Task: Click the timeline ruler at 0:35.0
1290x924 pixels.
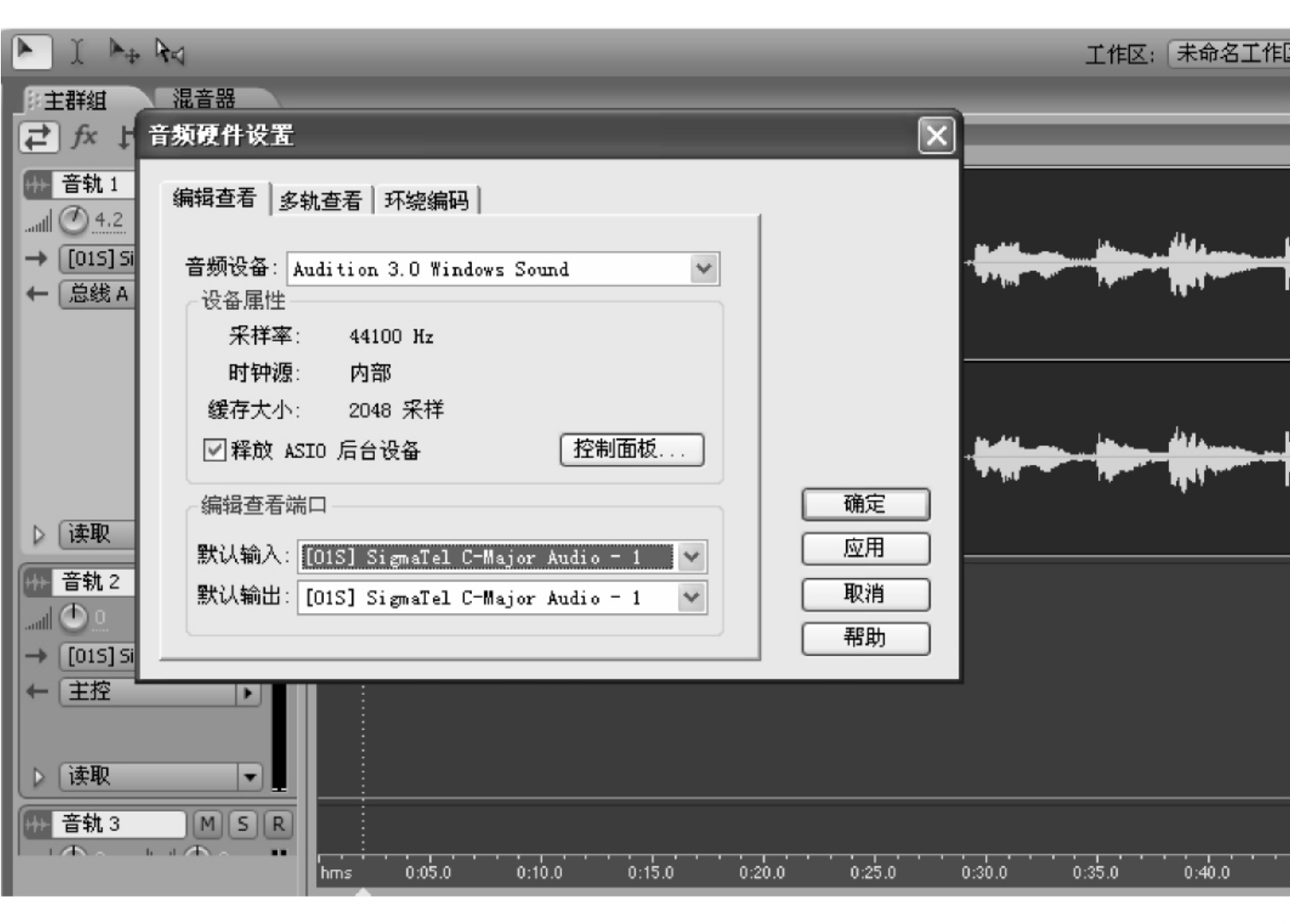Action: [1095, 872]
